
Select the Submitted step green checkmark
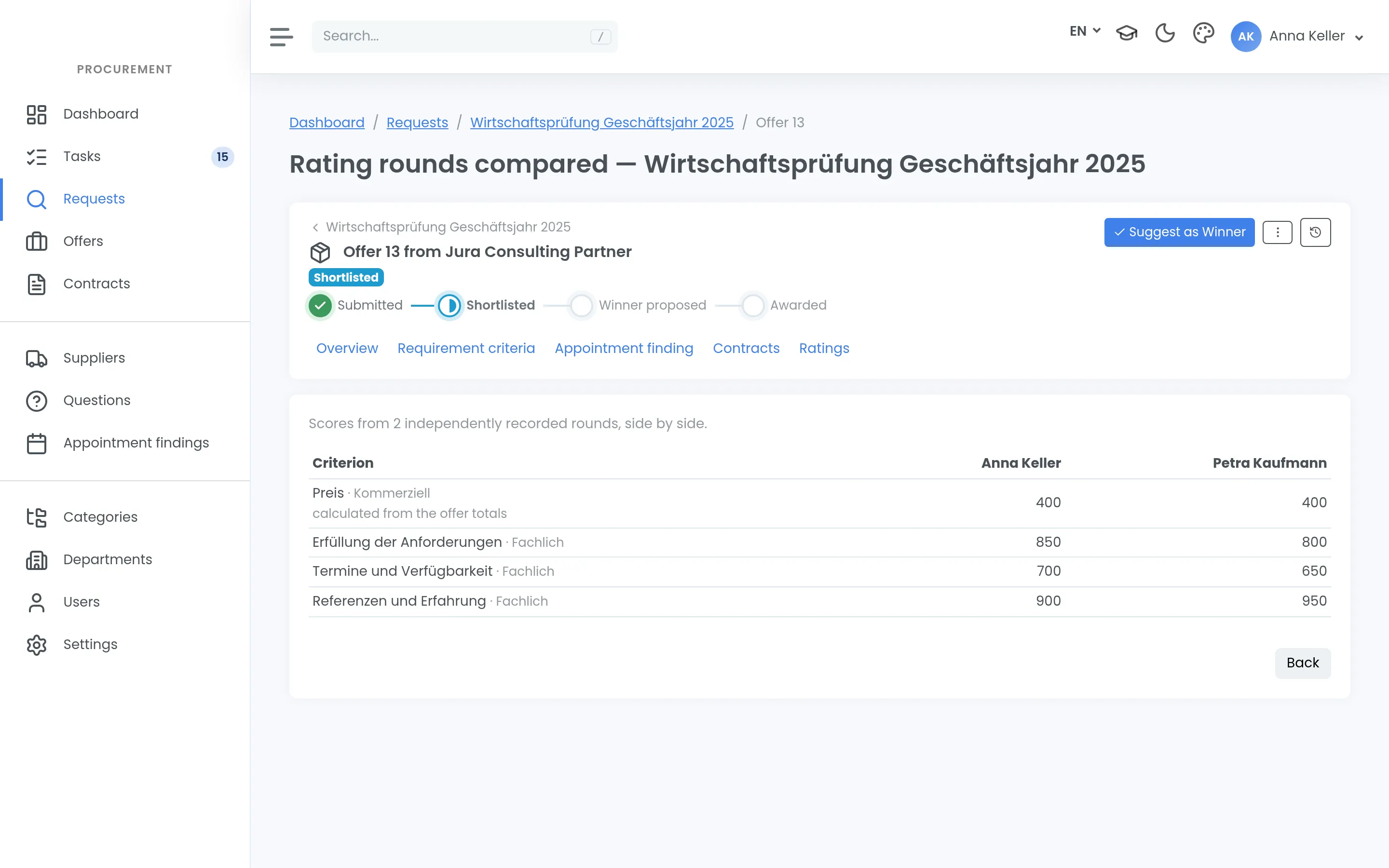coord(320,305)
